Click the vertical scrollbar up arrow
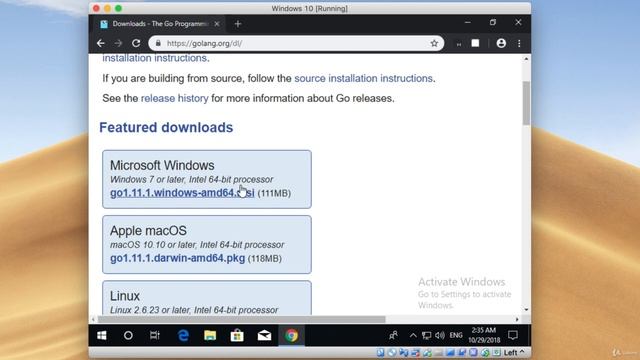The height and width of the screenshot is (360, 640). pyautogui.click(x=526, y=59)
